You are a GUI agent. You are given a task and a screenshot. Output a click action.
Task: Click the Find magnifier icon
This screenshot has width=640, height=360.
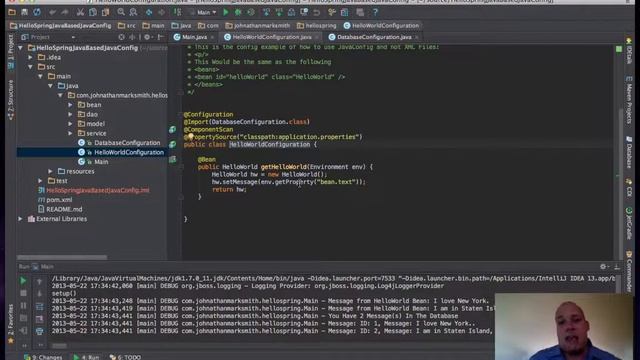(121, 12)
